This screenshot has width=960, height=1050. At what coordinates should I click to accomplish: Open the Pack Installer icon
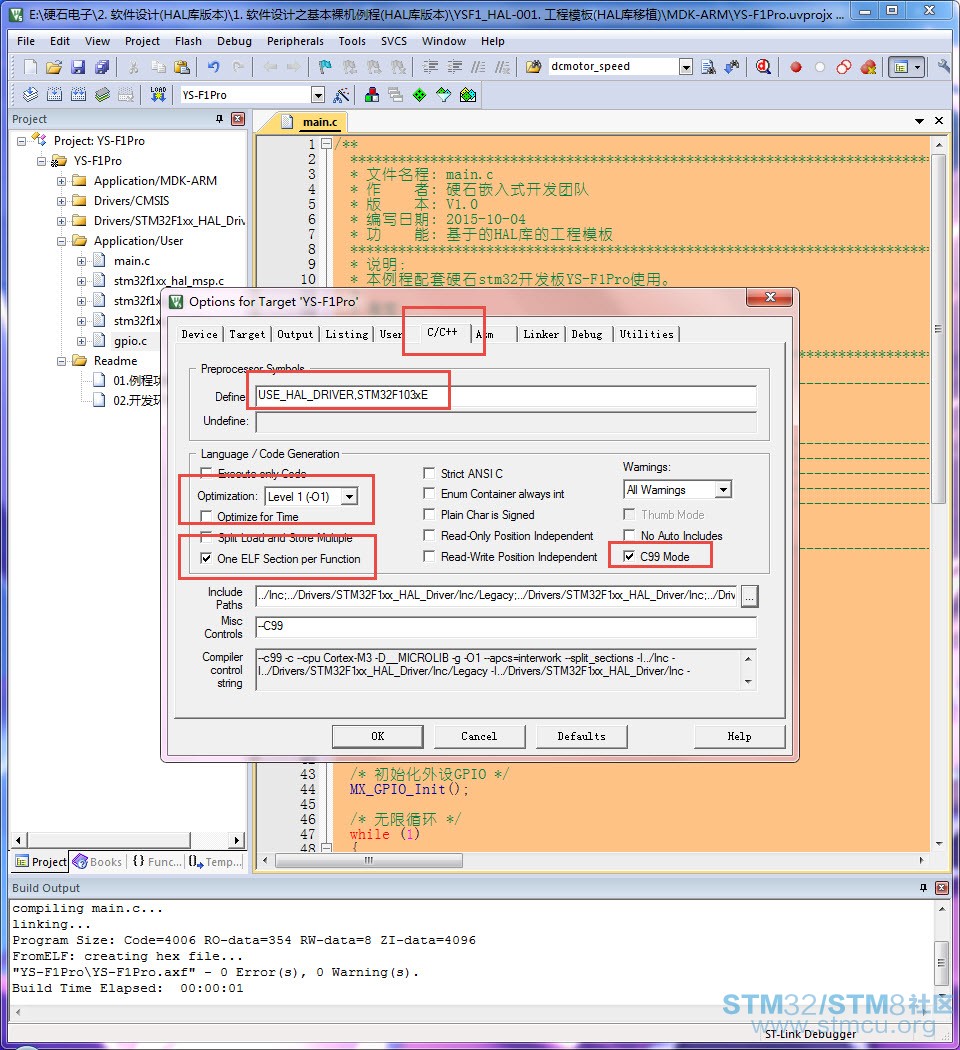pyautogui.click(x=468, y=95)
